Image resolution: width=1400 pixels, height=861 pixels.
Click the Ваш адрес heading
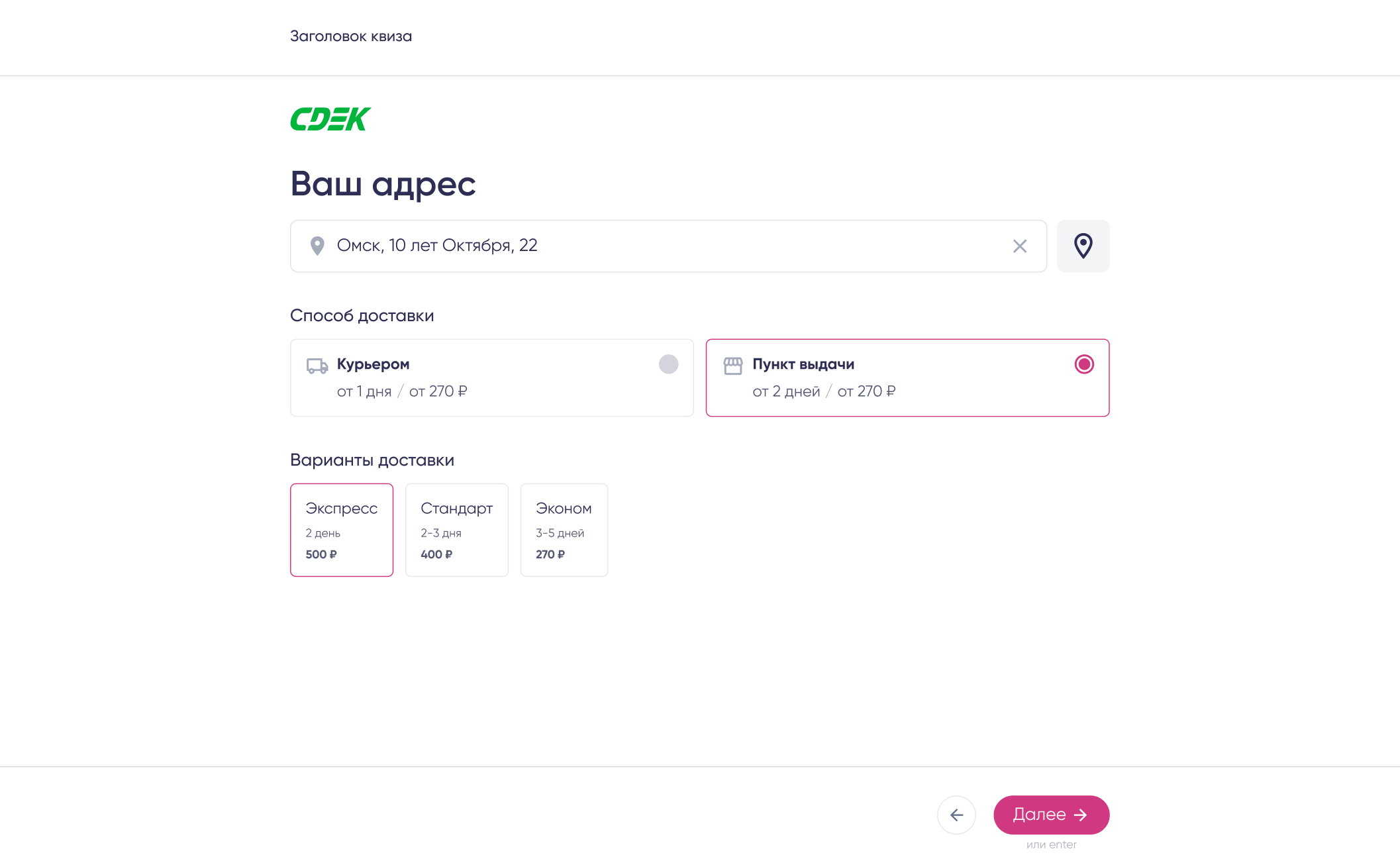383,183
